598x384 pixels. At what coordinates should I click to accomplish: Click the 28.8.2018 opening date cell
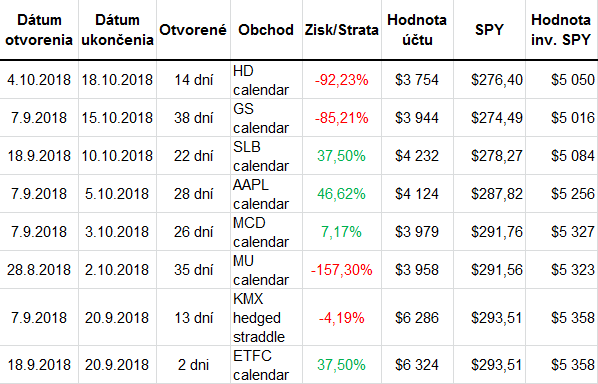pos(39,270)
